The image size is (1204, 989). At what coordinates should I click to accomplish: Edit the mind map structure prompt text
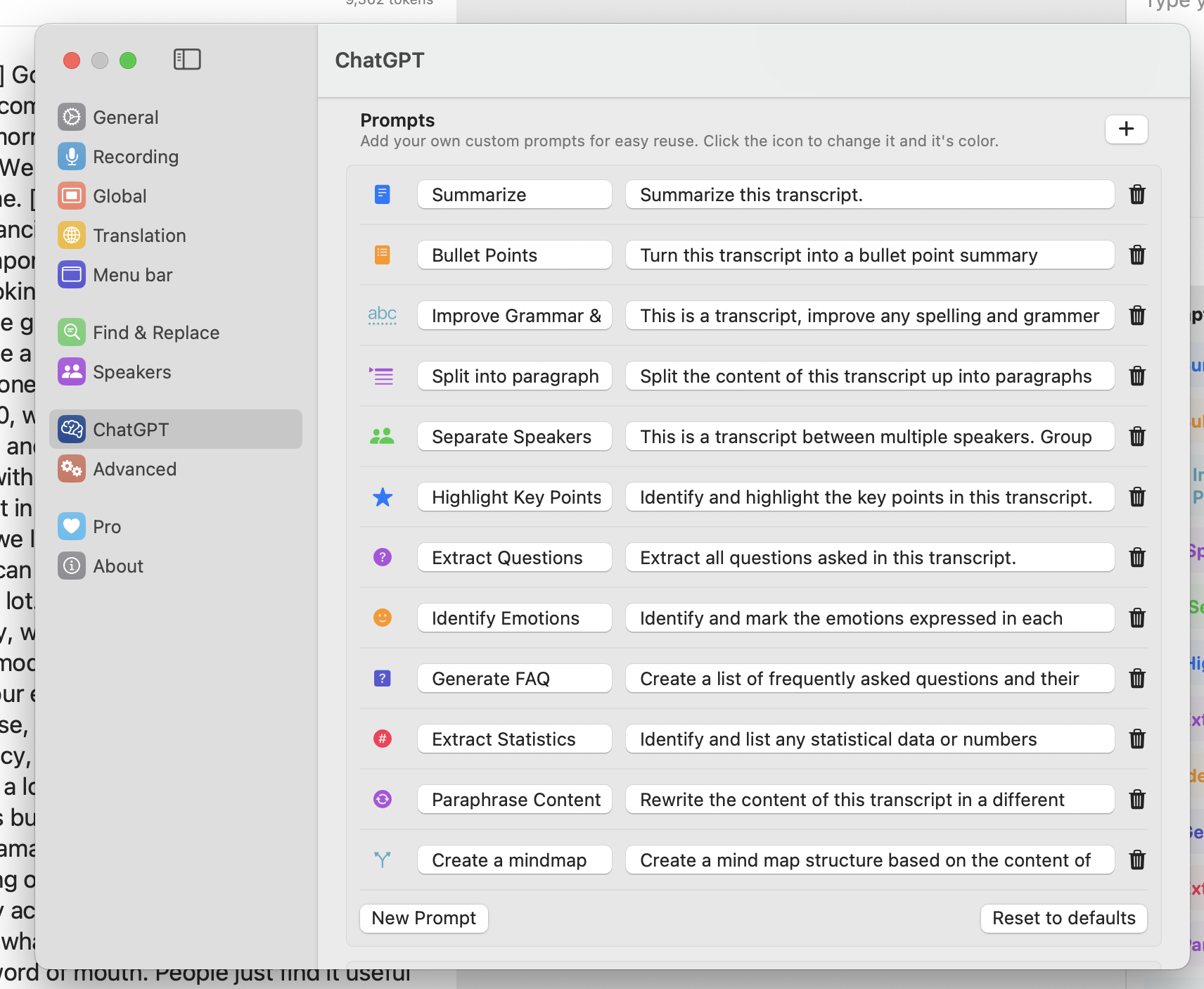[870, 860]
